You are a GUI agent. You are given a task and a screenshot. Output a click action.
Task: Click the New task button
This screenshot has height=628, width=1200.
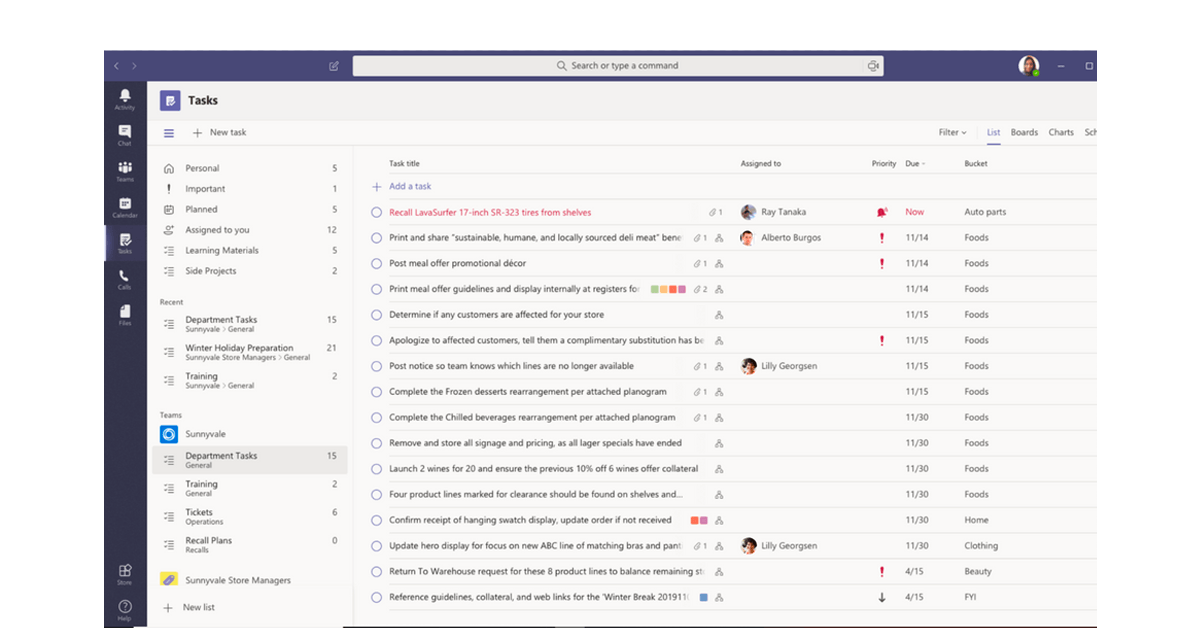(219, 132)
